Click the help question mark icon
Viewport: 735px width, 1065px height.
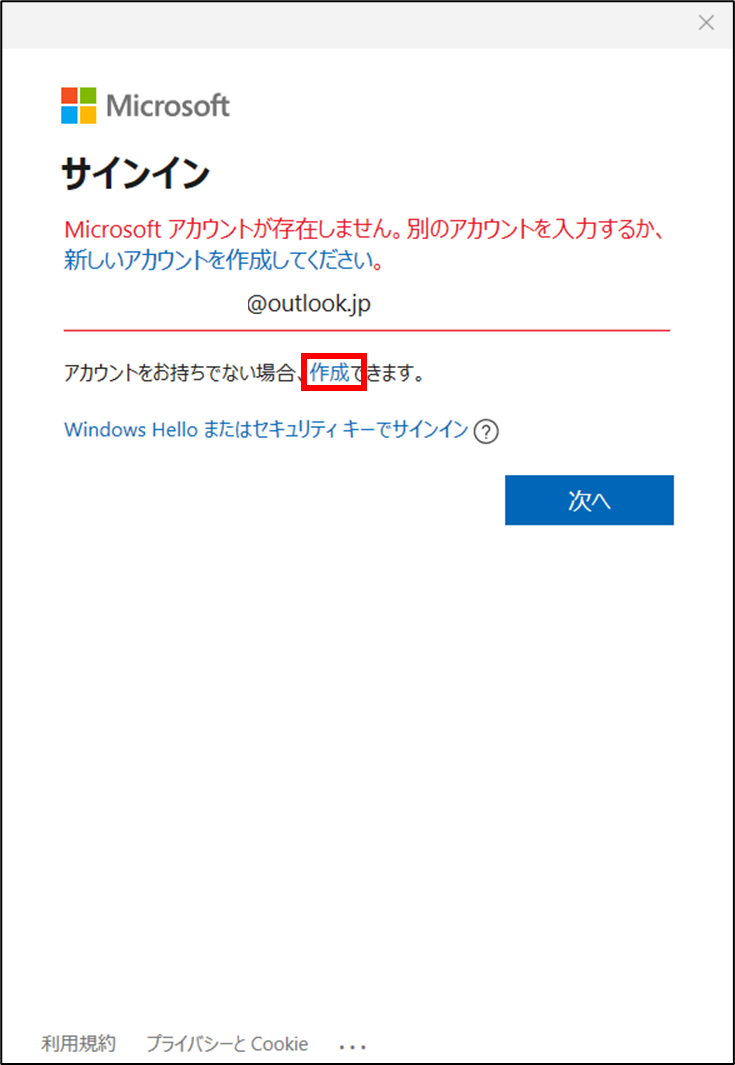tap(486, 432)
